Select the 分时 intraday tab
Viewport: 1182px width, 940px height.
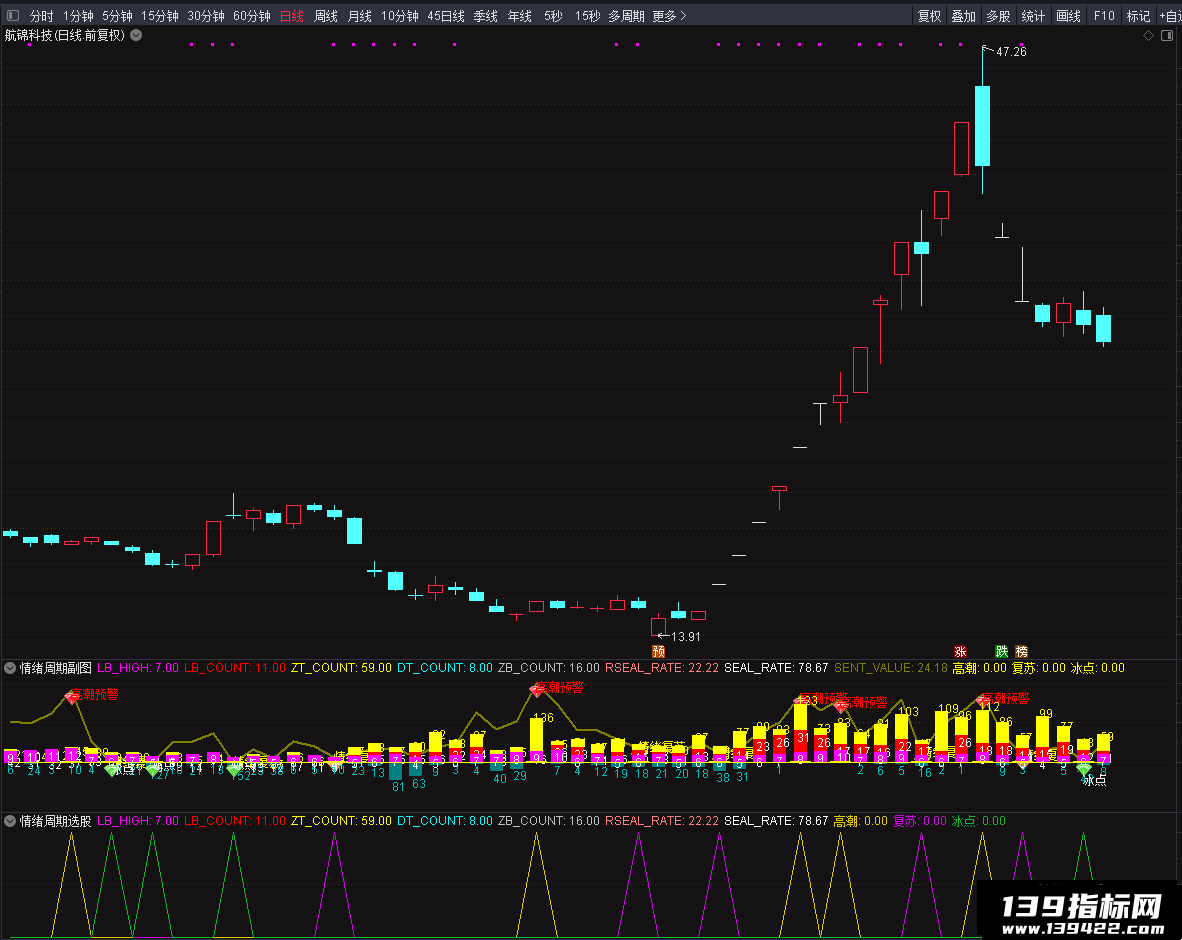click(x=41, y=16)
